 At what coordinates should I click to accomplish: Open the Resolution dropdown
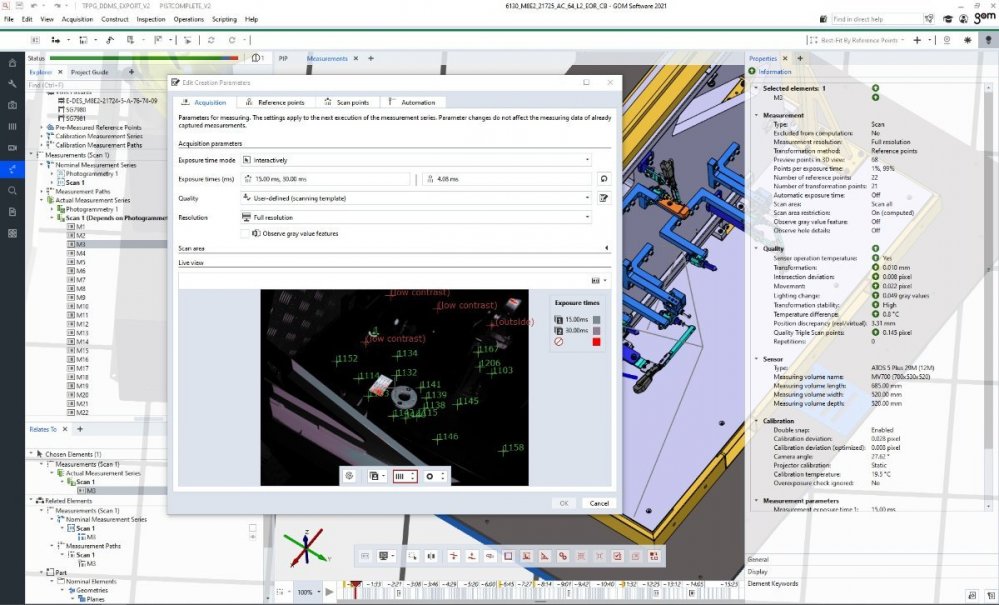pos(417,217)
